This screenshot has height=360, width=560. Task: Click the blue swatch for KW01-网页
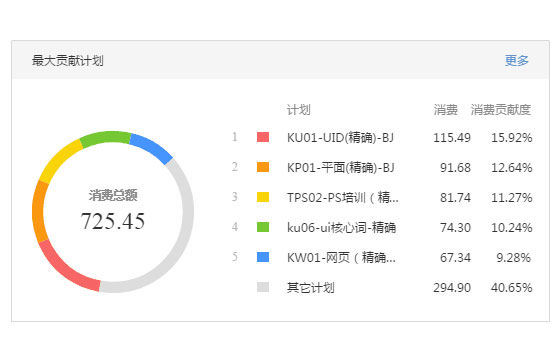tap(263, 257)
